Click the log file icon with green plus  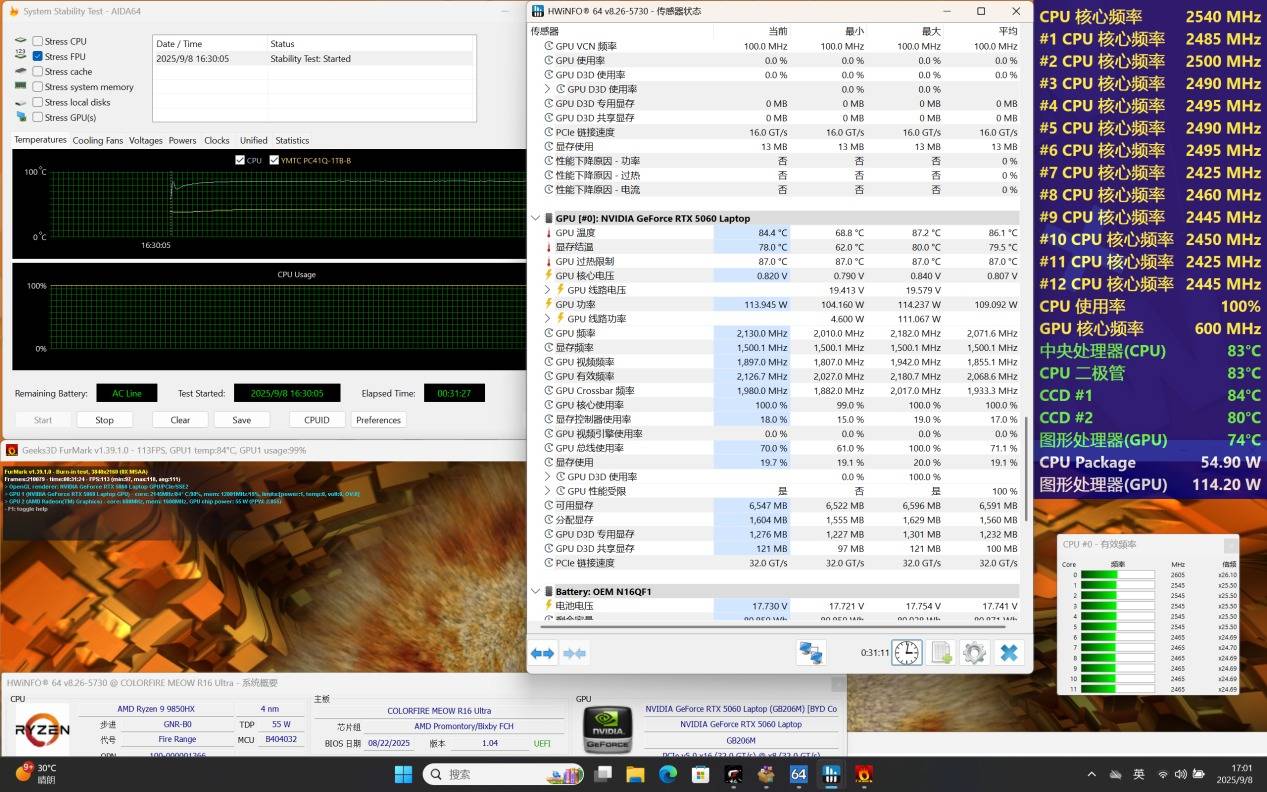click(x=941, y=653)
